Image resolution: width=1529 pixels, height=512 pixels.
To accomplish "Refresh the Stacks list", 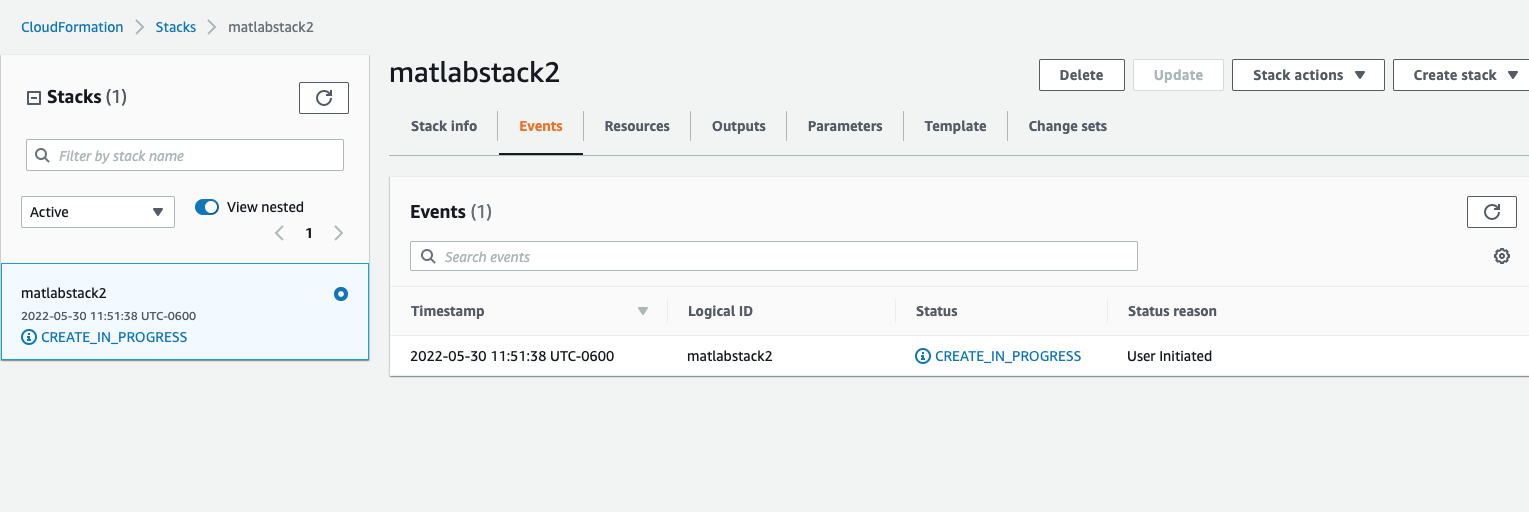I will pos(323,98).
